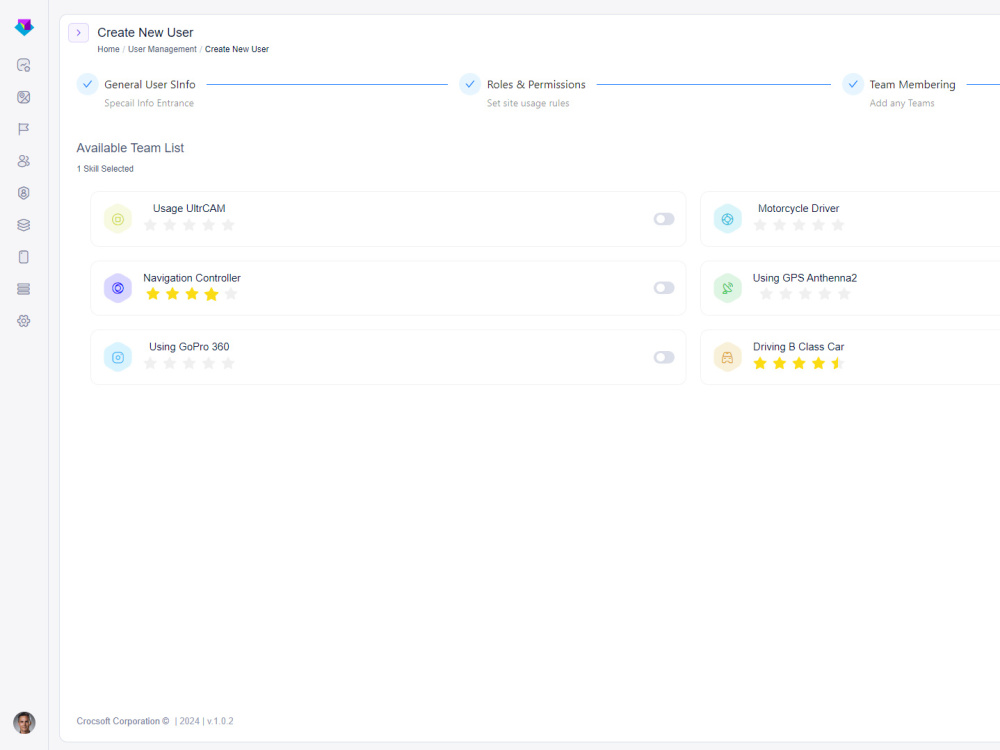
Task: Open the users sidebar icon
Action: coord(24,161)
